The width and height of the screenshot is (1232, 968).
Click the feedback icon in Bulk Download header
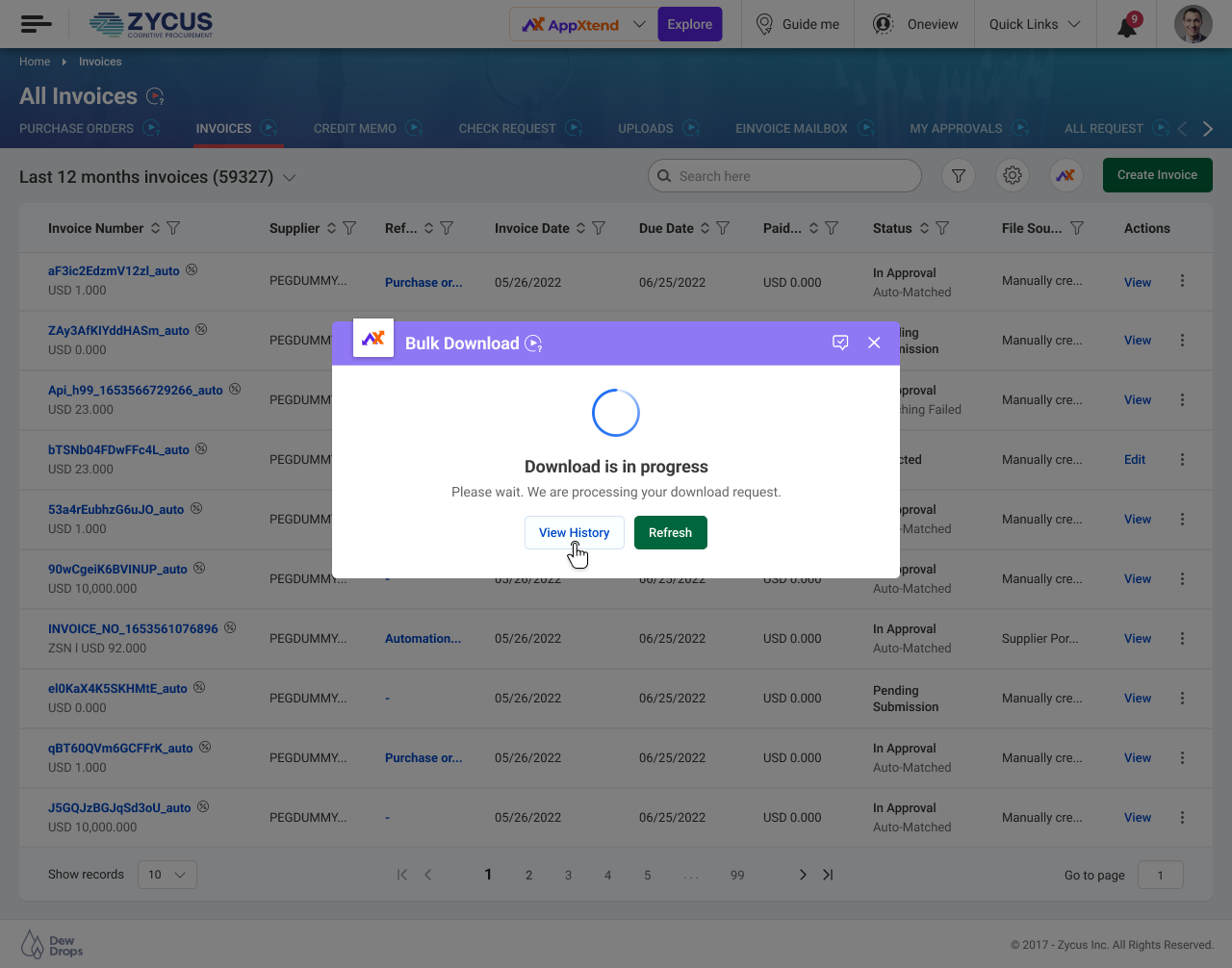(x=840, y=343)
